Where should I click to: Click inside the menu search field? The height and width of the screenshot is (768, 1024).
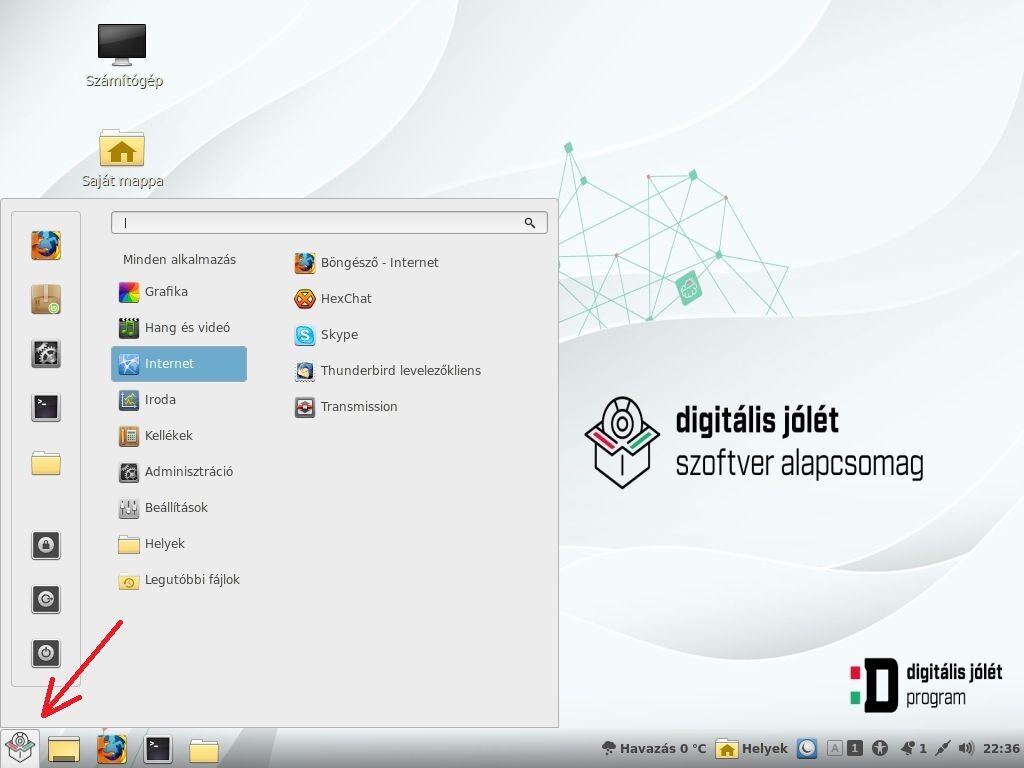tap(329, 223)
